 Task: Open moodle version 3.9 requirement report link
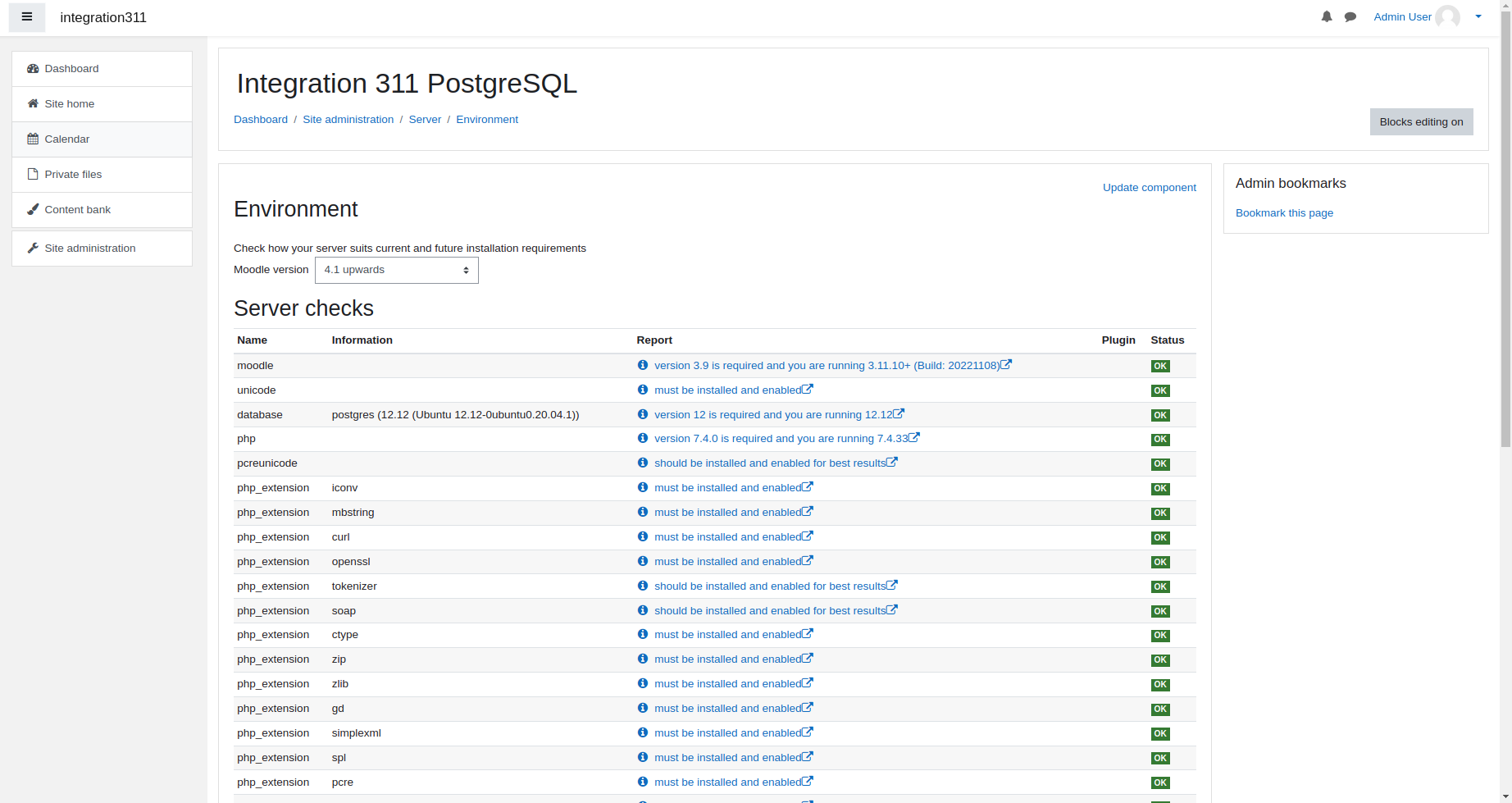click(x=827, y=366)
